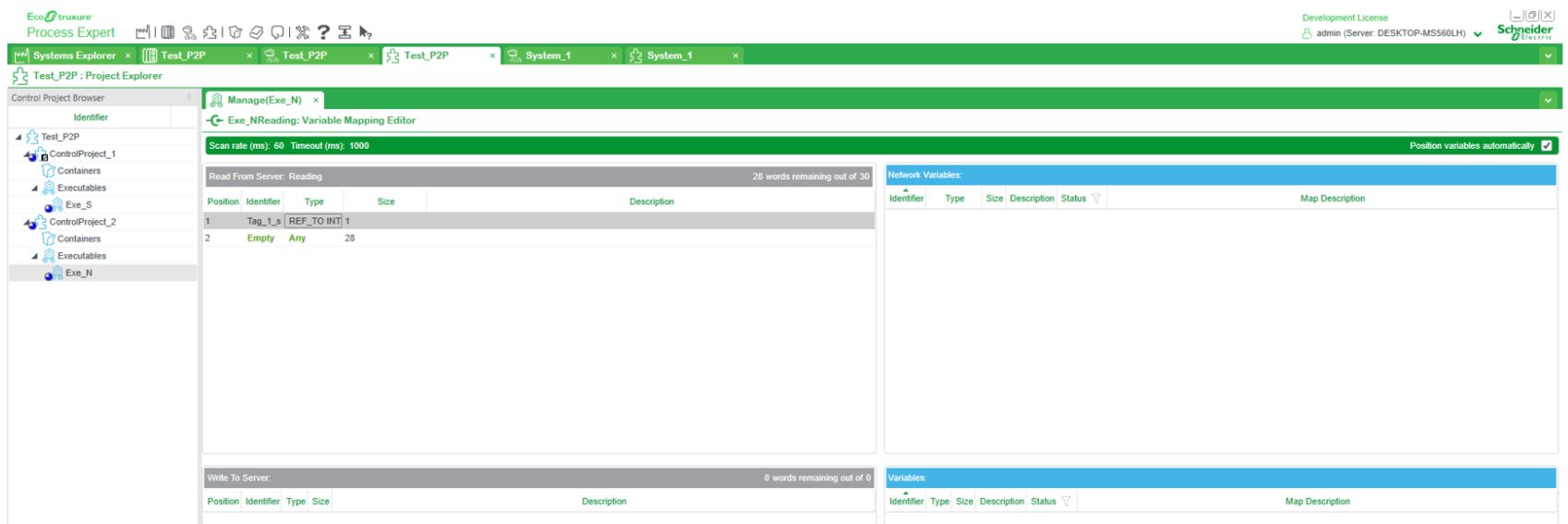The image size is (1568, 524).
Task: Sort tree by Identifier column header
Action: pyautogui.click(x=90, y=117)
